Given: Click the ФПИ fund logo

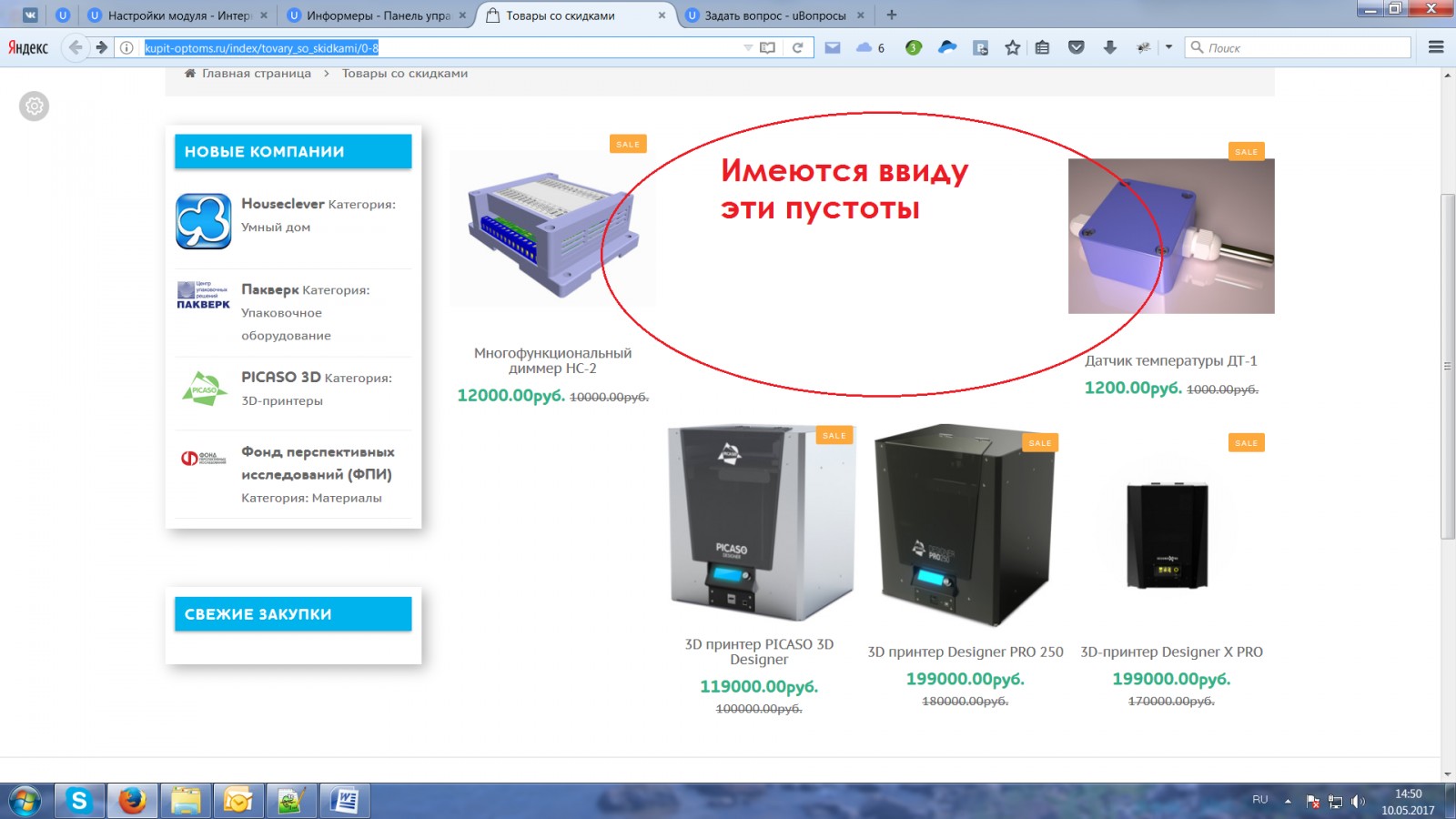Looking at the screenshot, I should [204, 458].
